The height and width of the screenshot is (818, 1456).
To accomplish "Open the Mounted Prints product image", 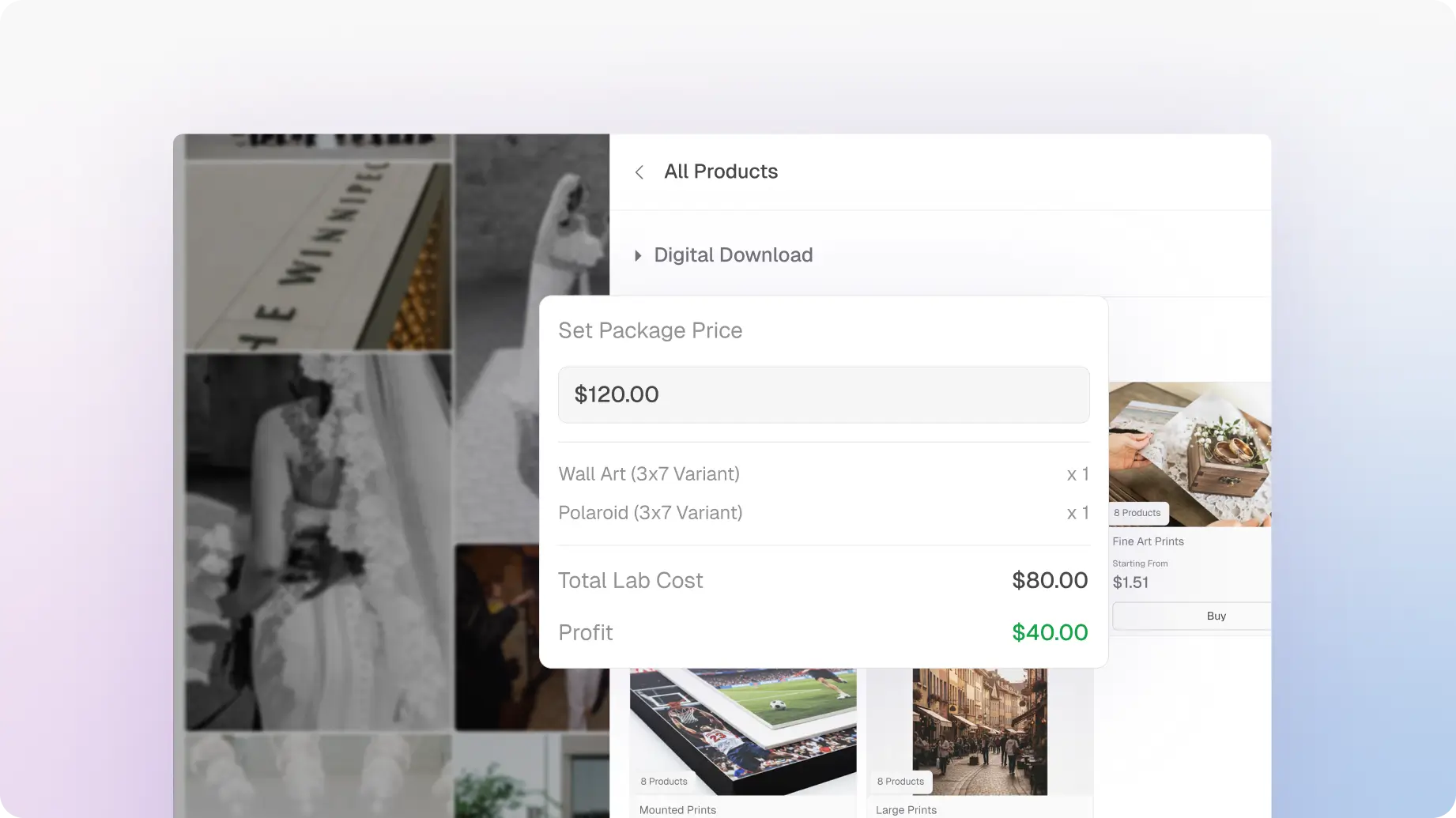I will click(743, 732).
